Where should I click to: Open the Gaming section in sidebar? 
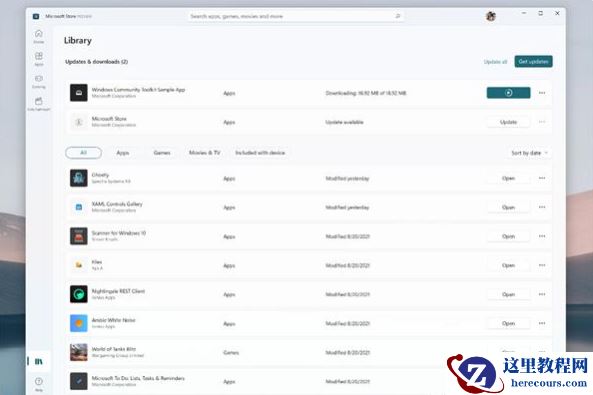pos(39,81)
